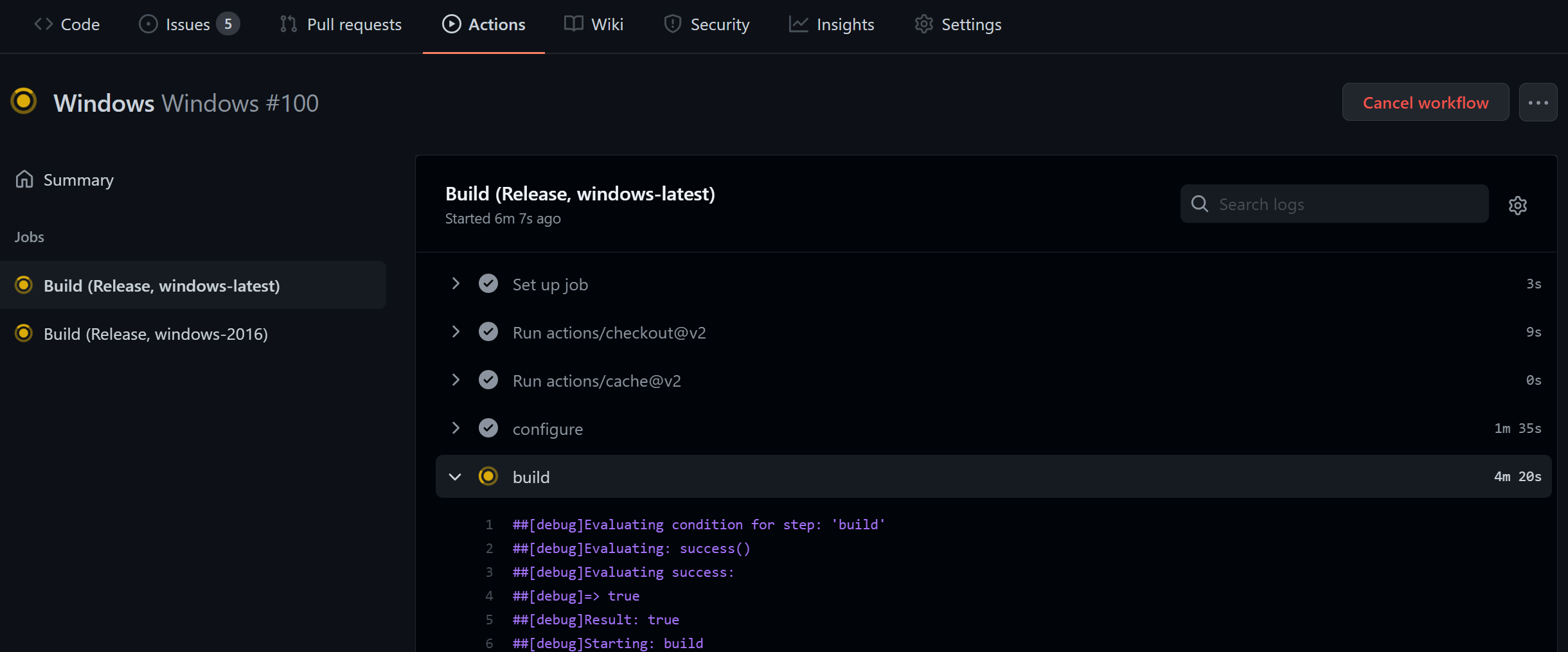Expand the Run actions/cache@v2 step
Viewport: 1568px width, 652px height.
[x=456, y=380]
